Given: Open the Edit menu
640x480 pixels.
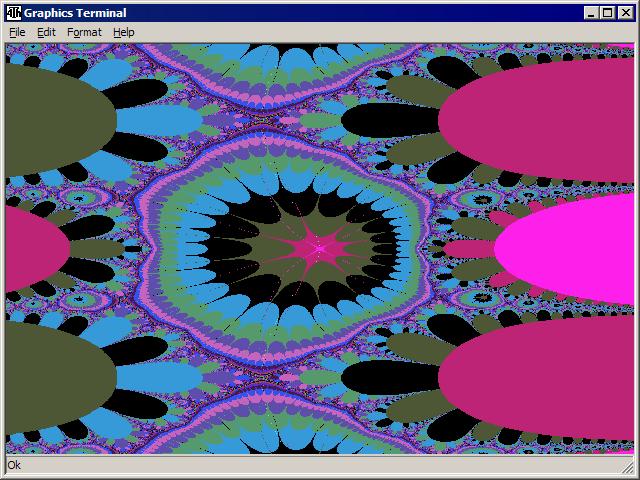Looking at the screenshot, I should [x=47, y=32].
